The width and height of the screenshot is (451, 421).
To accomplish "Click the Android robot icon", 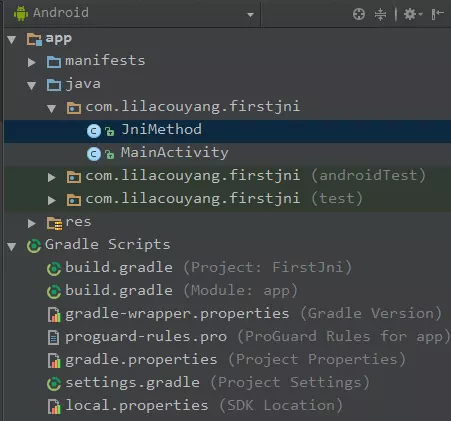I will click(x=21, y=13).
